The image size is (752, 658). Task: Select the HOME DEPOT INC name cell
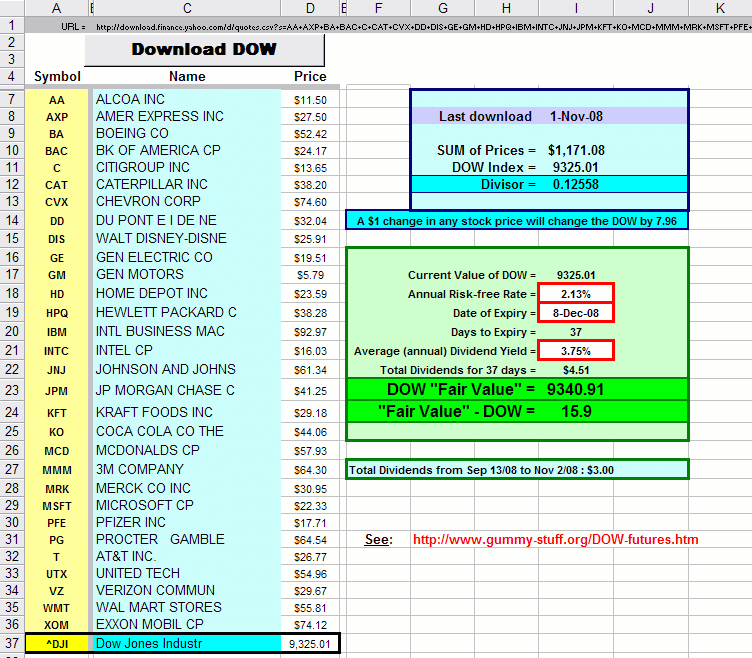click(187, 293)
